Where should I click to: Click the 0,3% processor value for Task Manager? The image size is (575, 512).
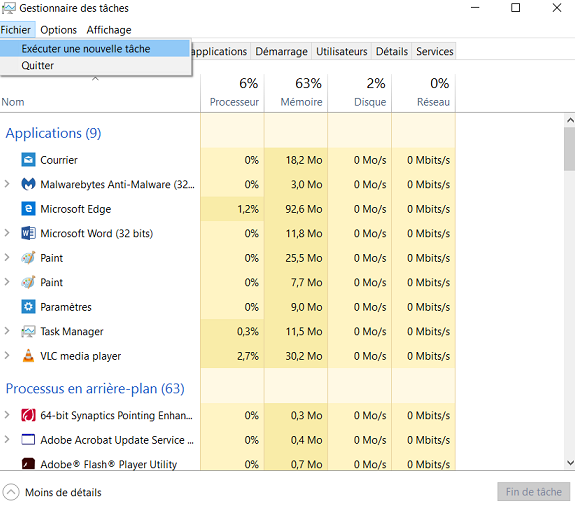pyautogui.click(x=248, y=332)
